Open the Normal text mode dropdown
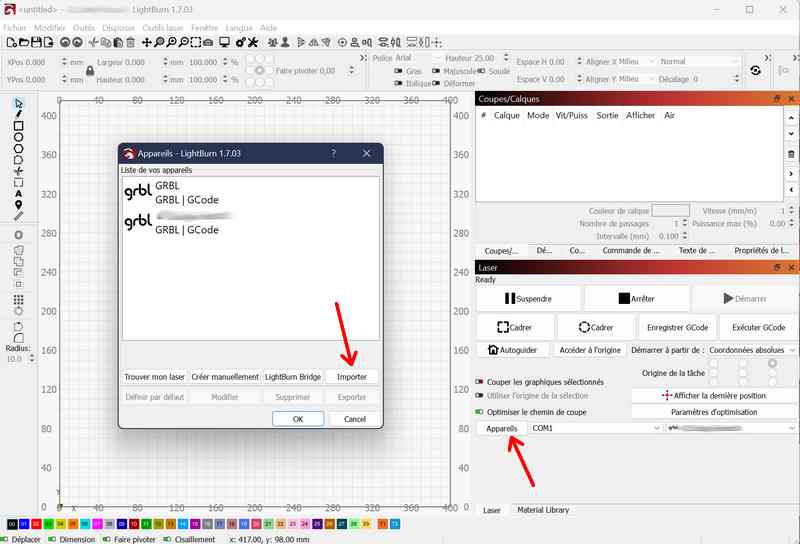This screenshot has height=544, width=800. click(698, 61)
